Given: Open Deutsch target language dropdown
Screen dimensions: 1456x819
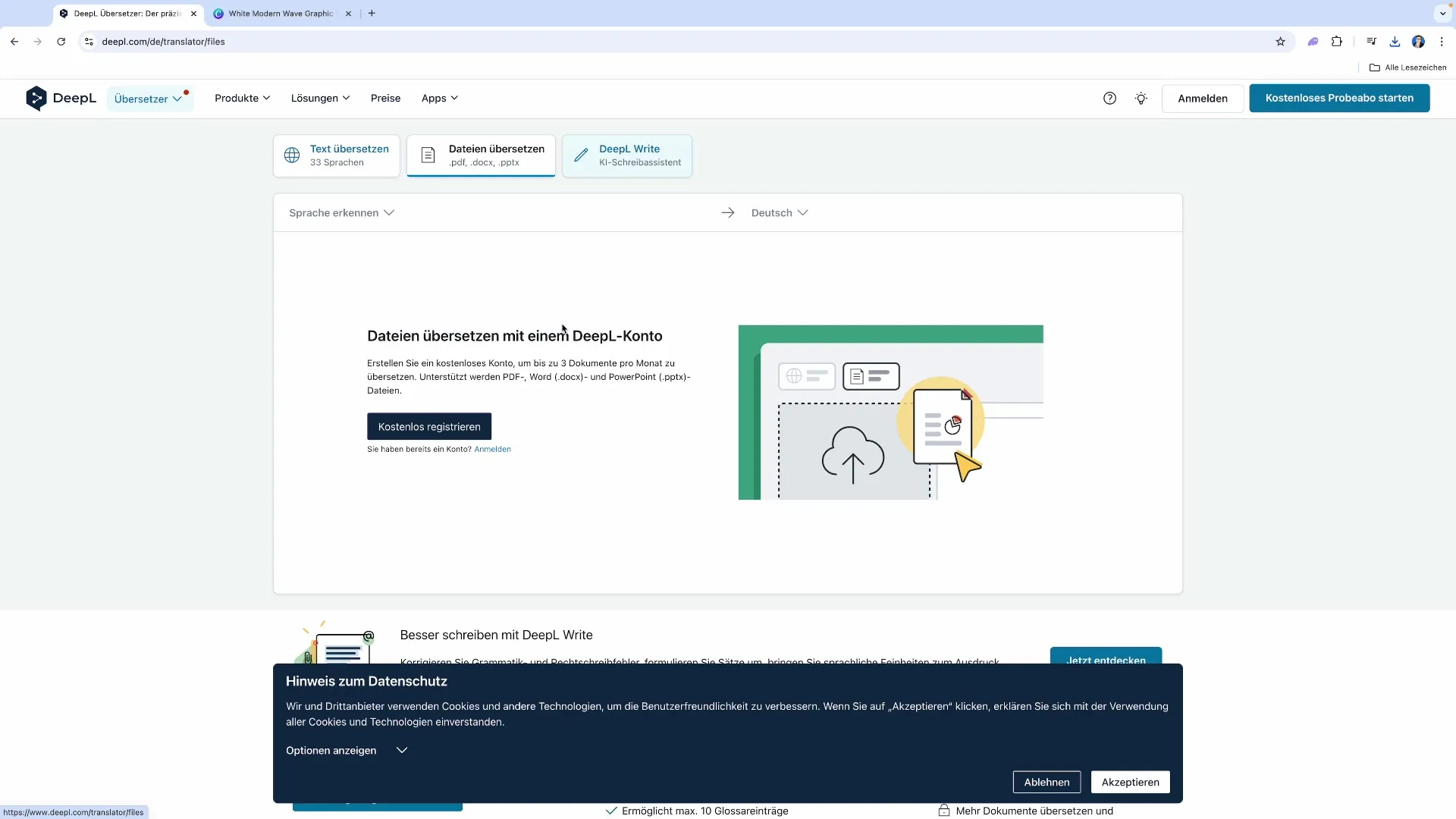Looking at the screenshot, I should point(779,213).
